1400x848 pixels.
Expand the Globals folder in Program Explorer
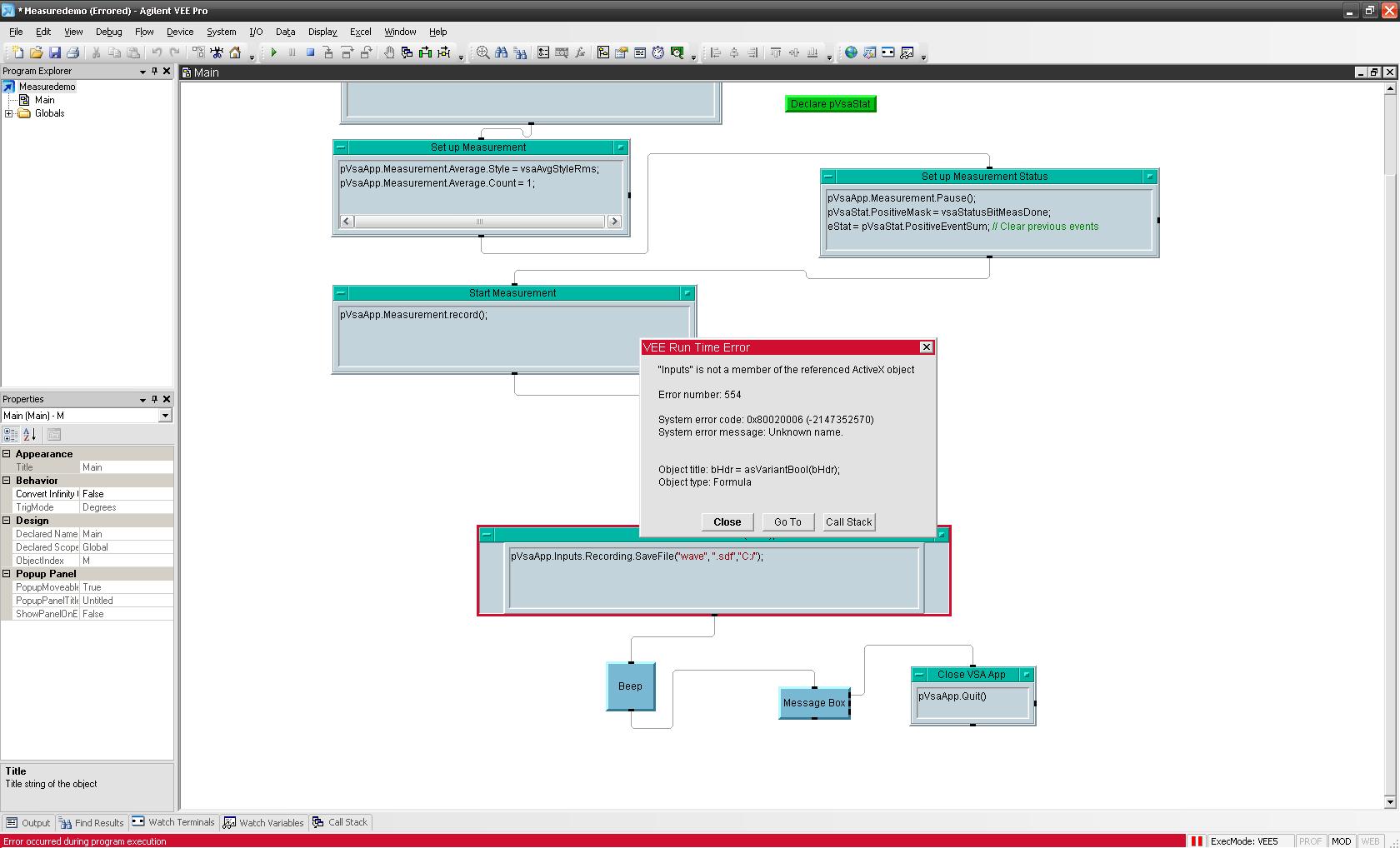(x=9, y=113)
